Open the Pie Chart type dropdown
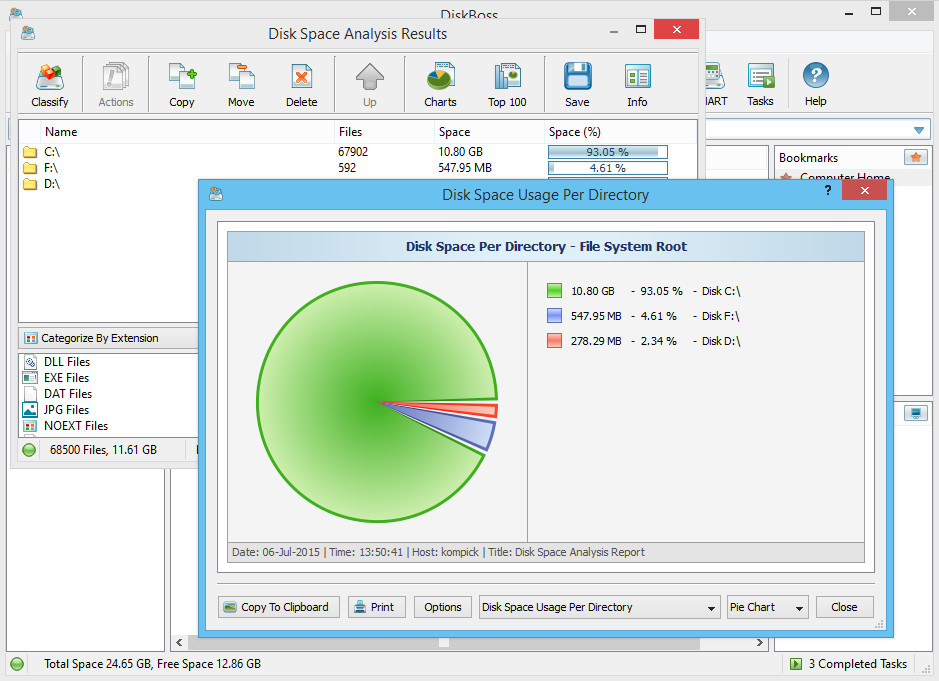939x681 pixels. coord(767,607)
